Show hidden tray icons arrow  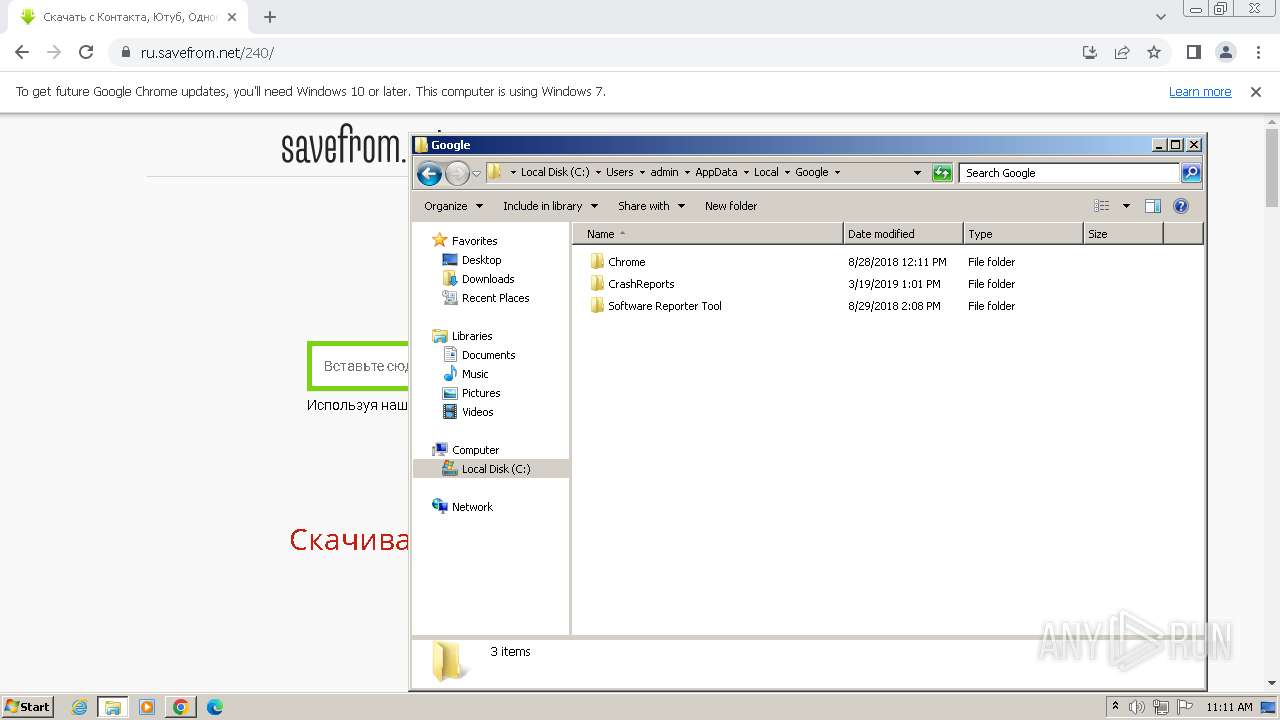[1115, 707]
